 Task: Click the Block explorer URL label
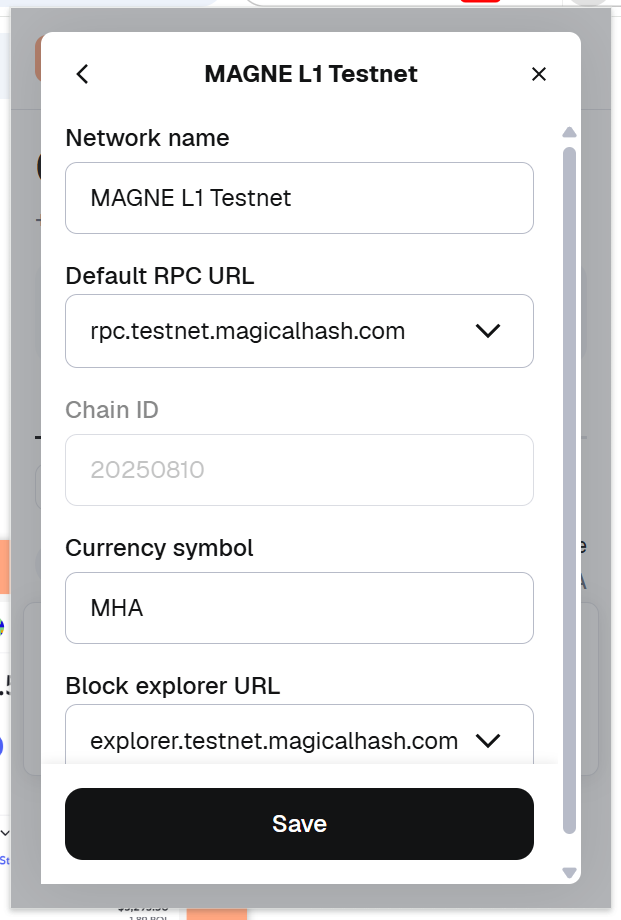point(173,686)
